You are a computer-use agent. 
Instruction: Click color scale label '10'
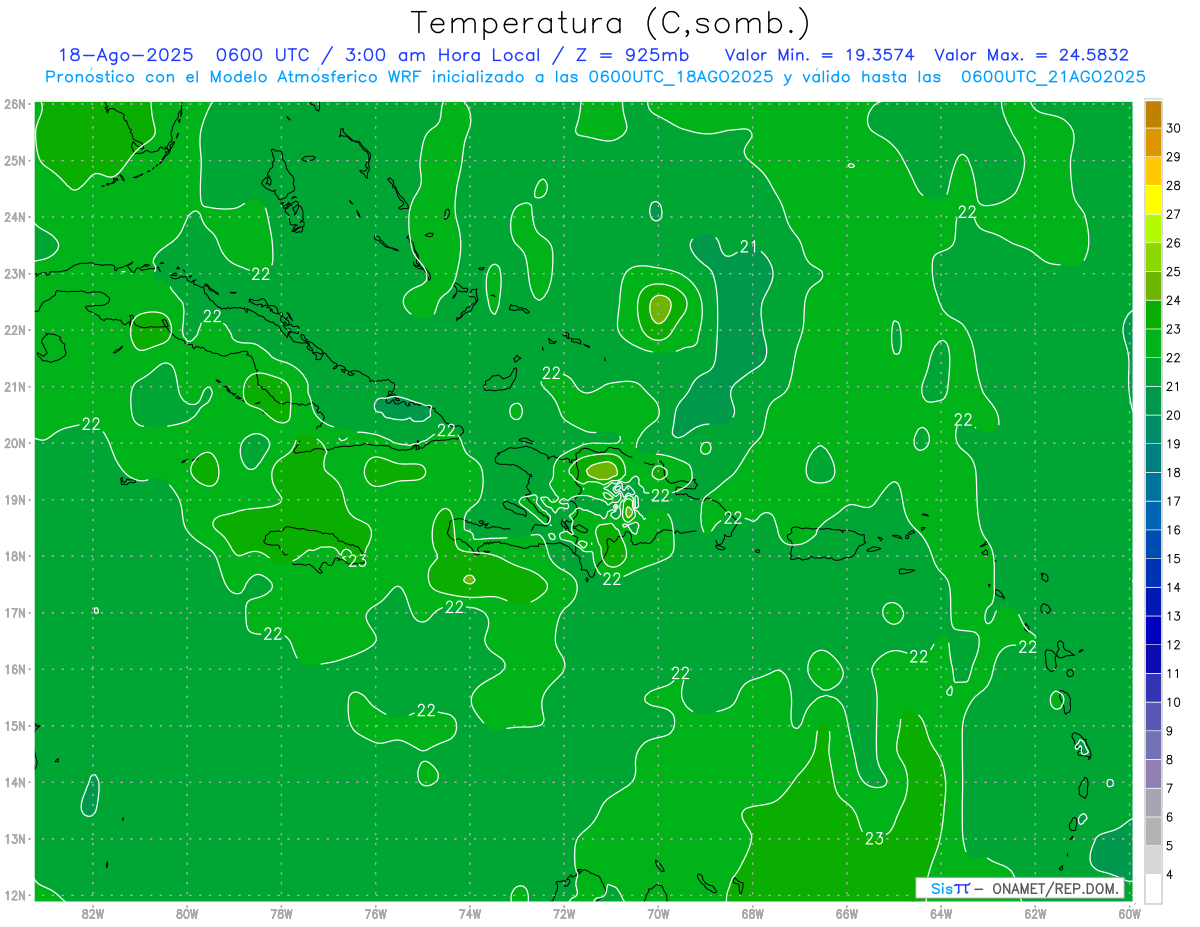(x=1174, y=702)
